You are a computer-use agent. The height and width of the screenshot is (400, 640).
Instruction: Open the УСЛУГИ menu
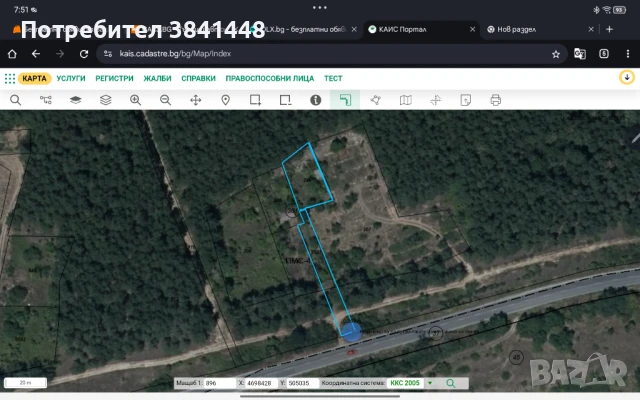pyautogui.click(x=71, y=78)
